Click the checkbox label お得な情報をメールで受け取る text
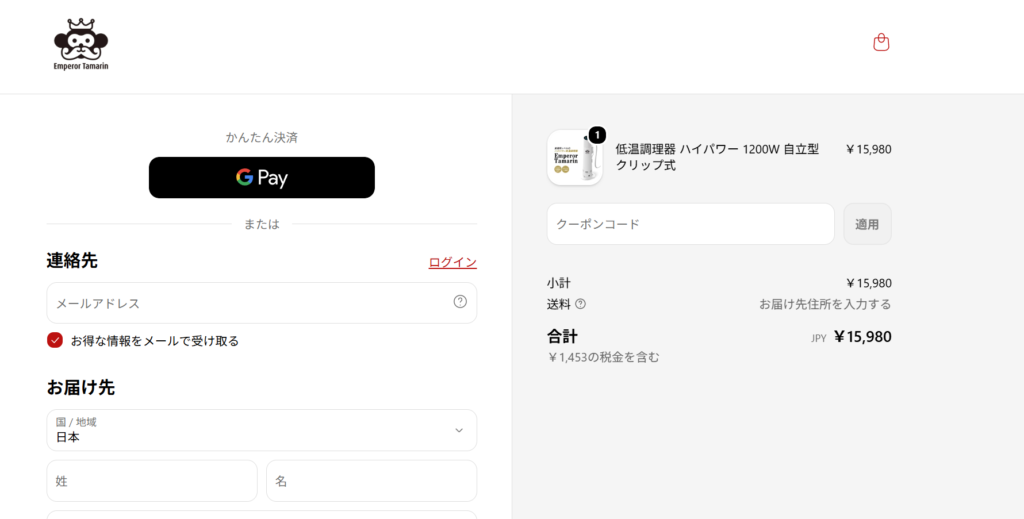This screenshot has width=1024, height=519. coord(155,341)
